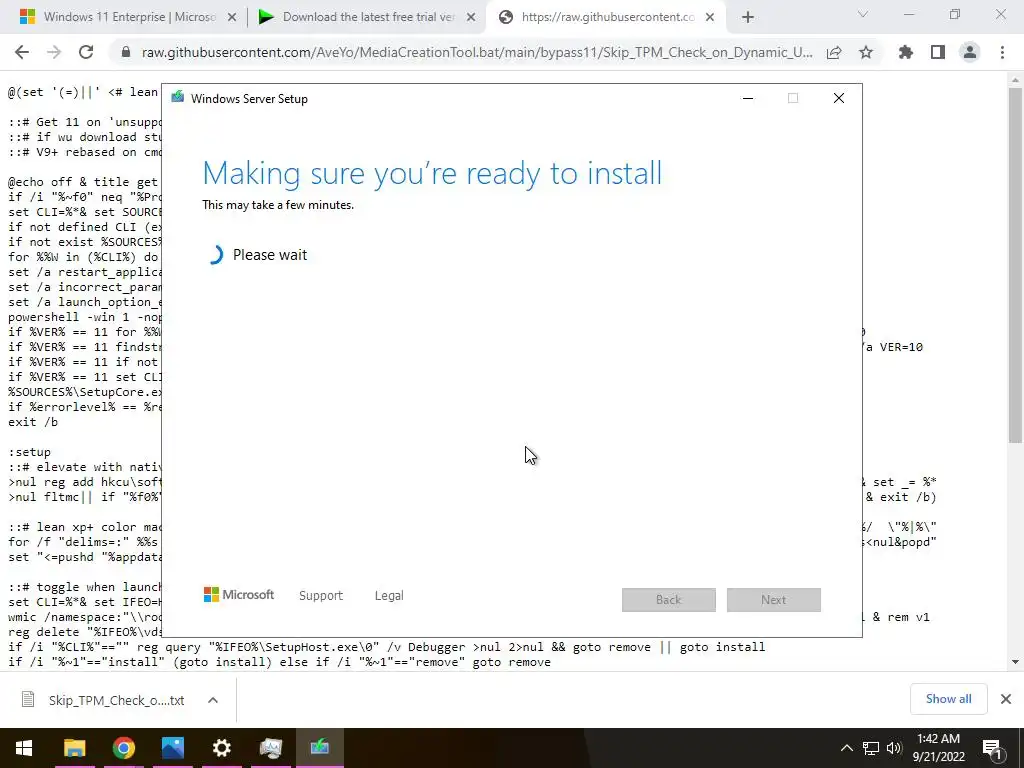Click the address bar URL
This screenshot has width=1024, height=768.
click(477, 52)
